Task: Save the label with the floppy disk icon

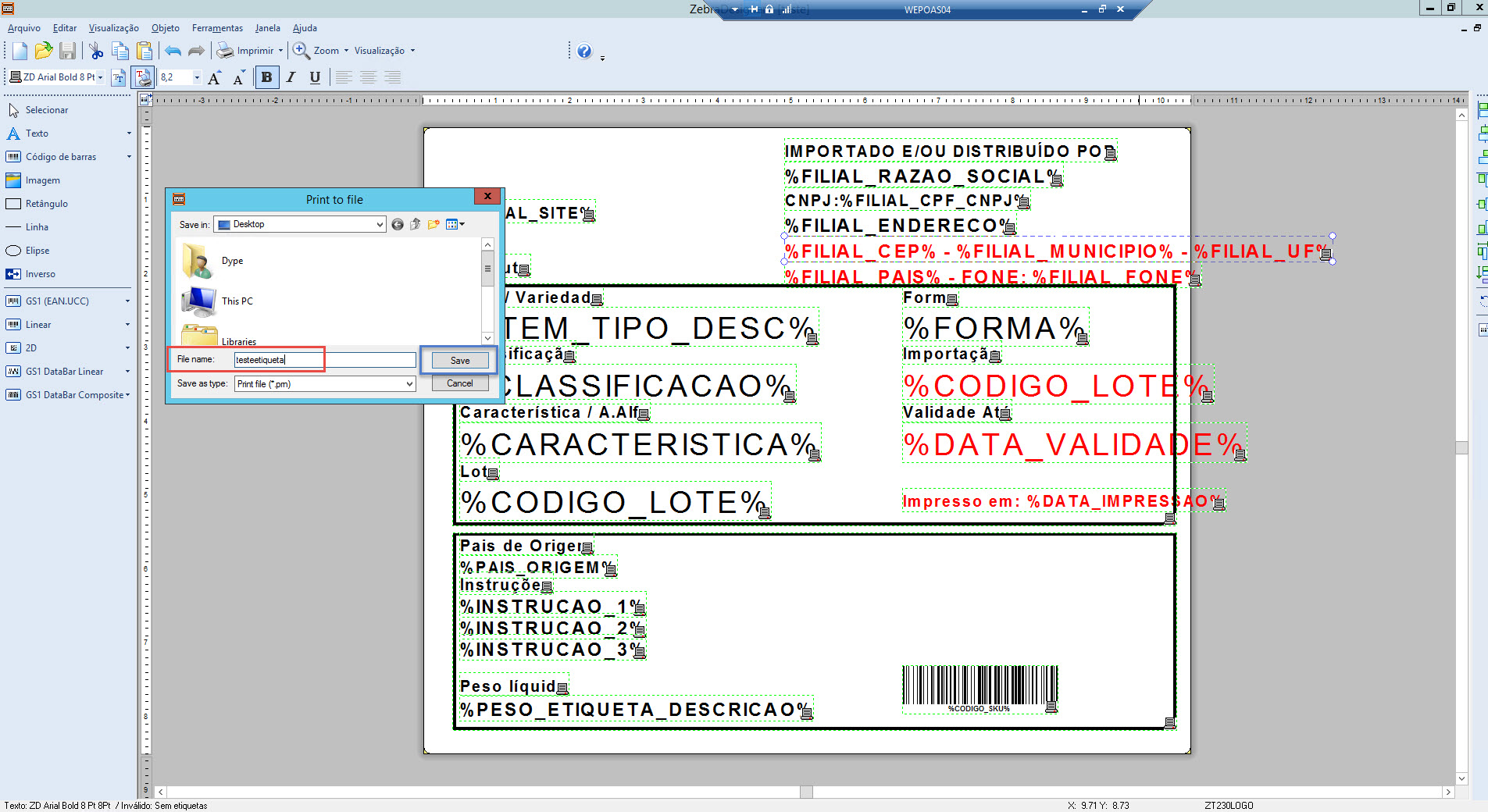Action: click(68, 51)
